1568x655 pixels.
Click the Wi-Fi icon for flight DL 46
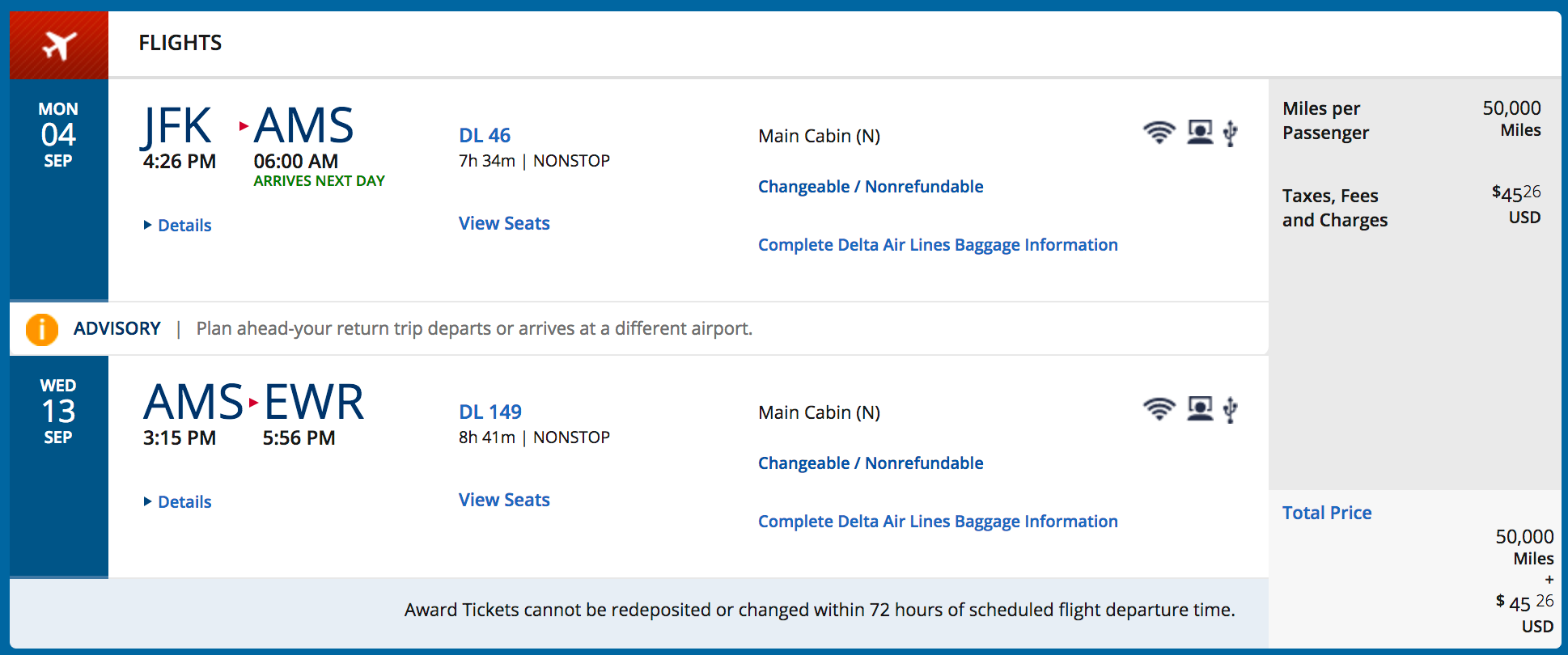click(1159, 132)
